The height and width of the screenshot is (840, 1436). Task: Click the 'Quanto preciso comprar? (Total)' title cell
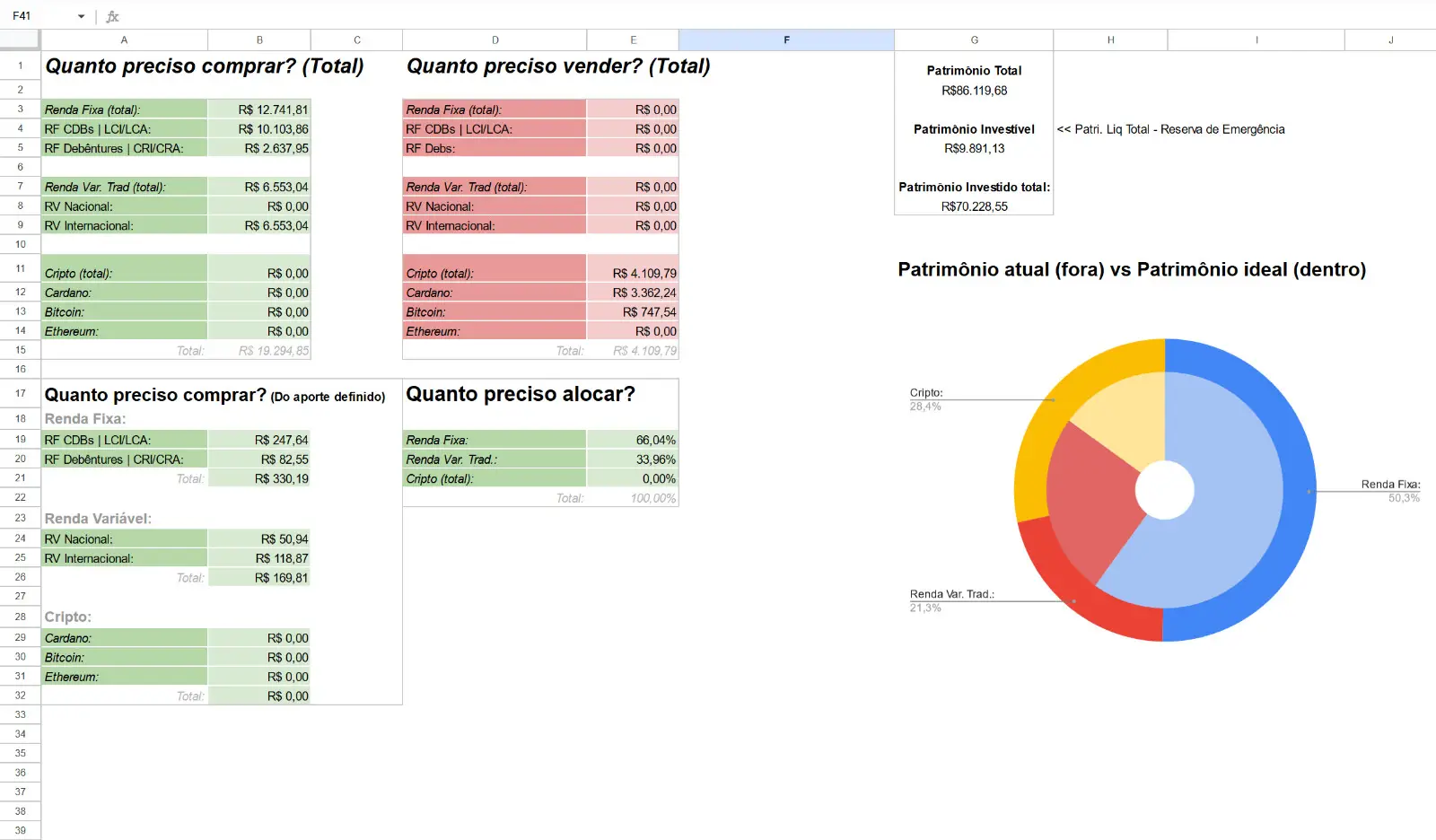tap(205, 66)
